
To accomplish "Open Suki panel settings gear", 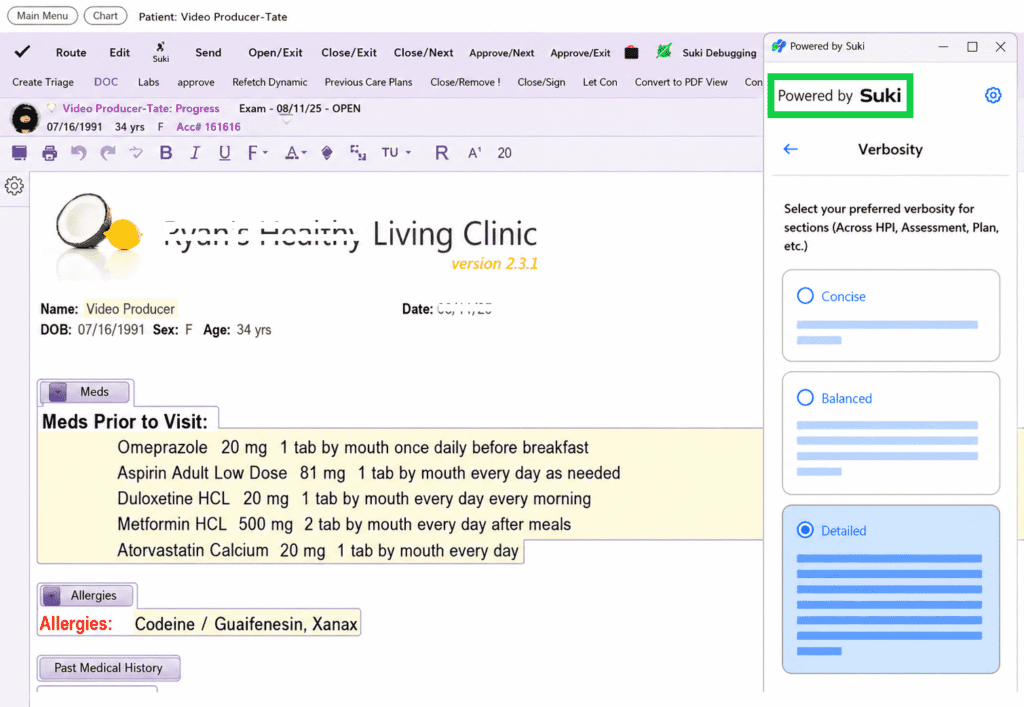I will pyautogui.click(x=993, y=95).
